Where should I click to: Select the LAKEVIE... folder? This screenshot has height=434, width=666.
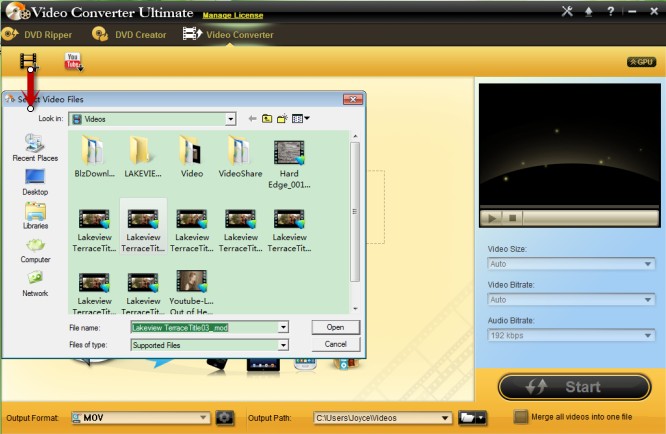(143, 156)
